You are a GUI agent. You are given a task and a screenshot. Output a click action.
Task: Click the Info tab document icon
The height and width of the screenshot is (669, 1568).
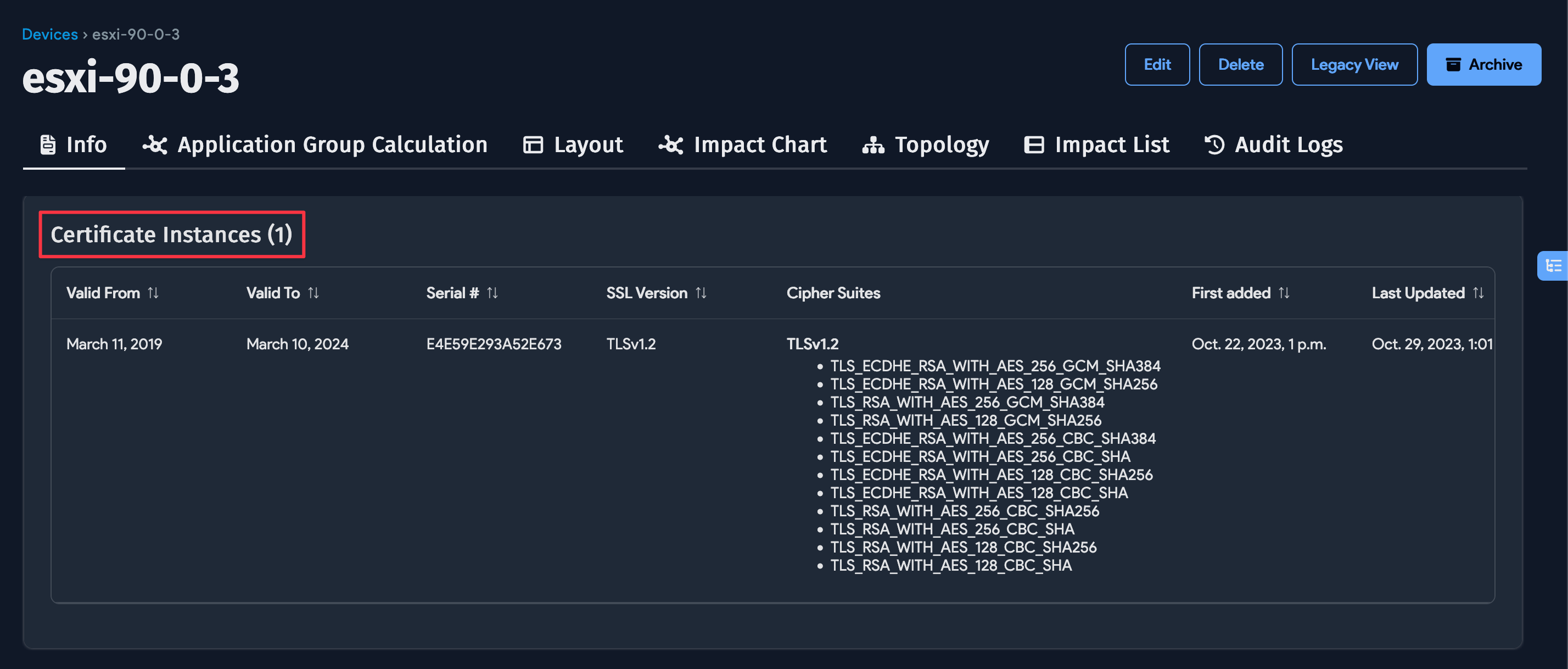(x=47, y=144)
